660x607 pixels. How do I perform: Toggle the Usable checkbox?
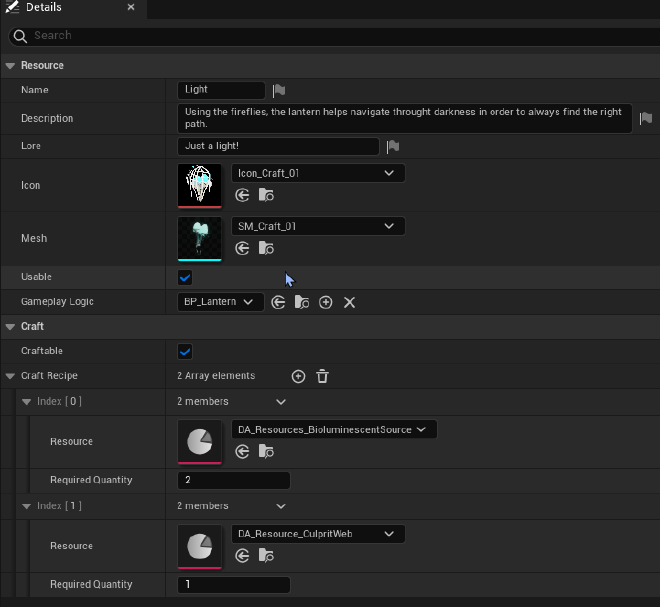pos(185,277)
